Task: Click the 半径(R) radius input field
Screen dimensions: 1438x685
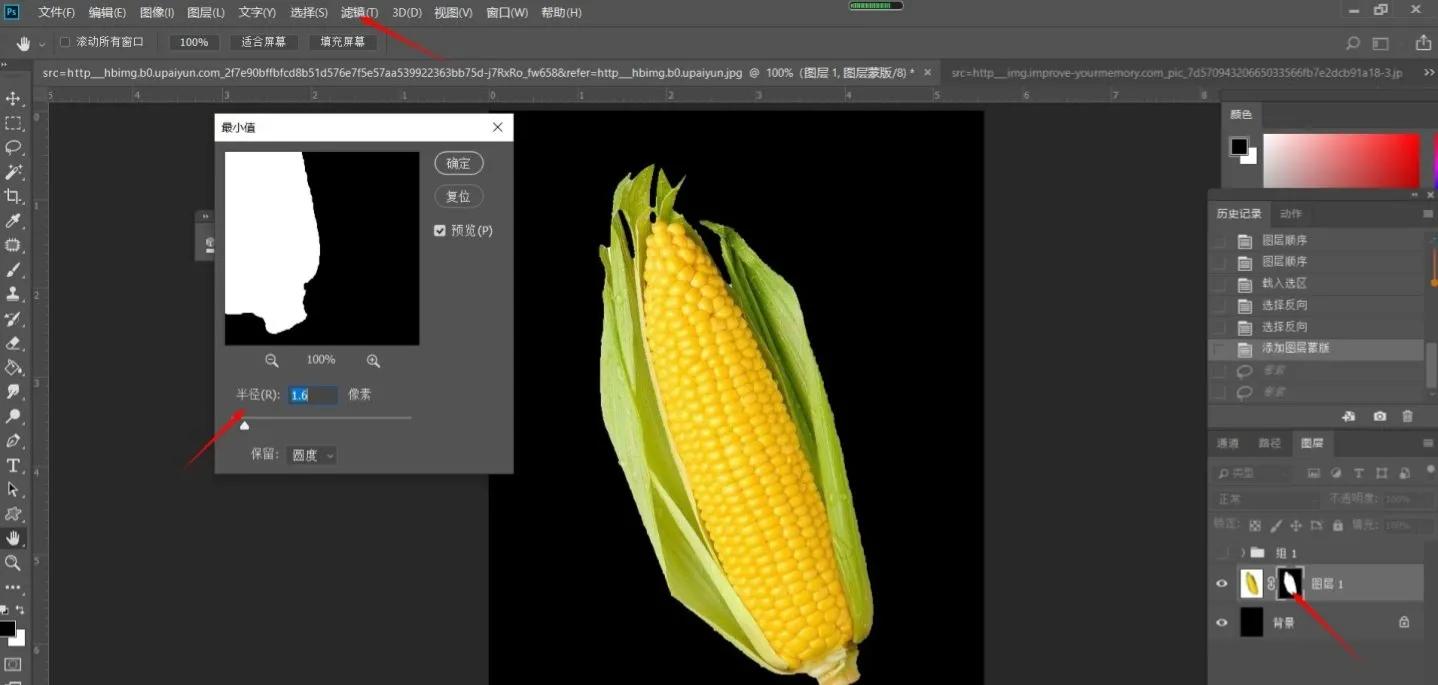Action: 312,395
